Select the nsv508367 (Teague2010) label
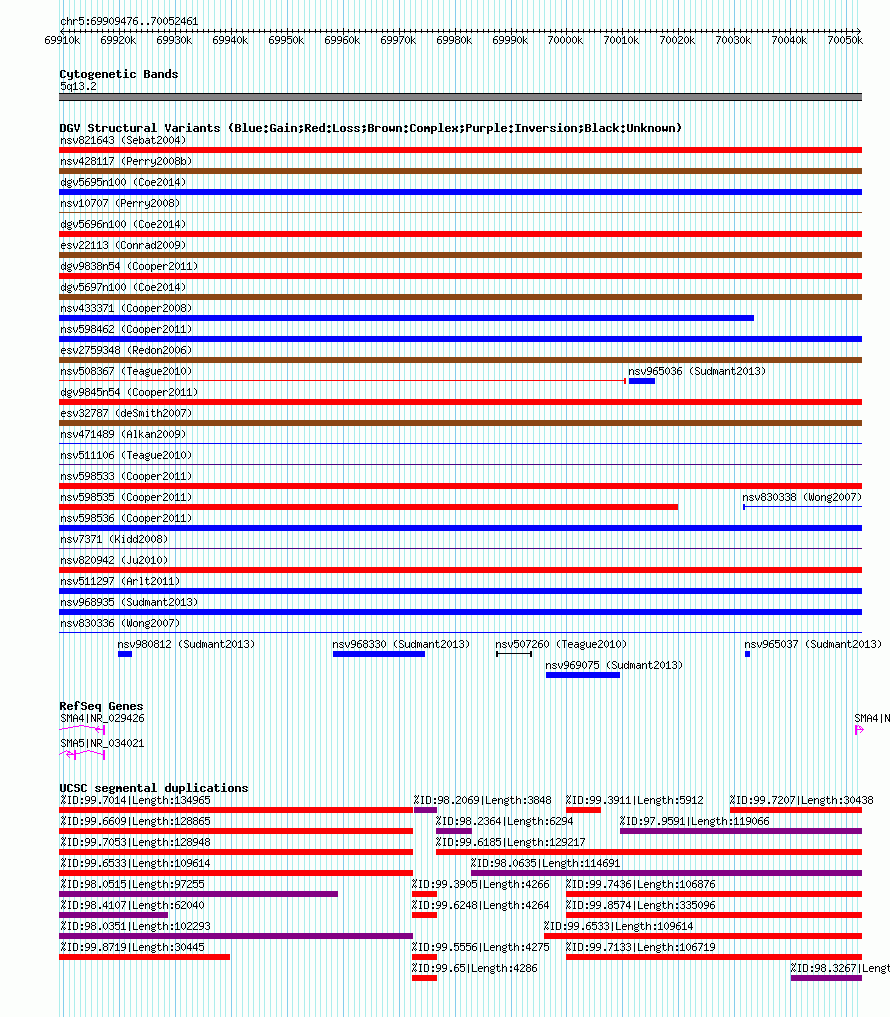Viewport: 890px width, 1017px height. (x=126, y=371)
